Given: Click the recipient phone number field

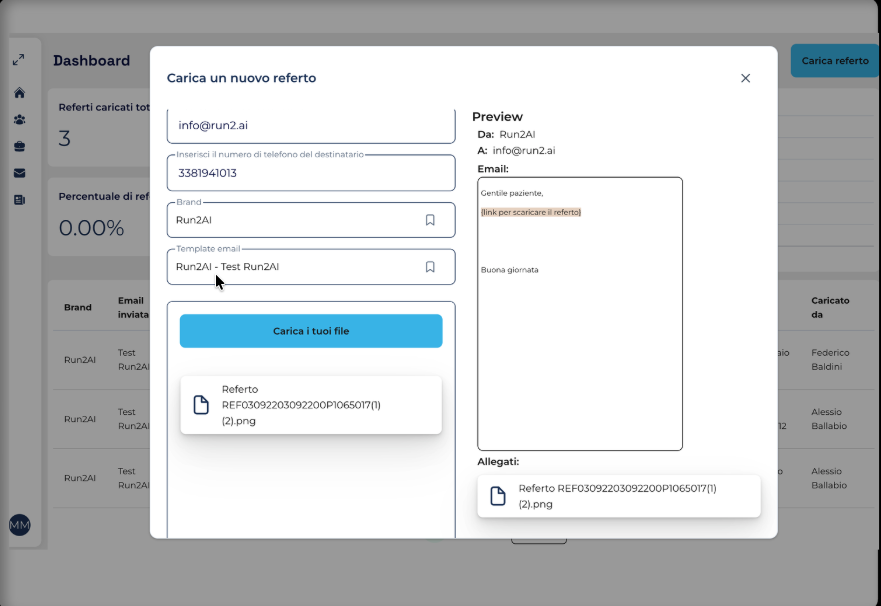Looking at the screenshot, I should coord(310,173).
